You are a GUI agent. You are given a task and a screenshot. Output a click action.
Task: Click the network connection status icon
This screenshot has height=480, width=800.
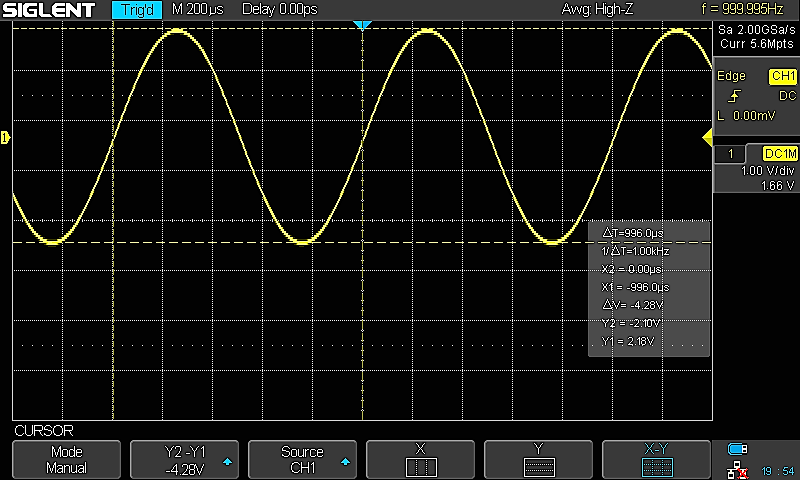tap(737, 468)
